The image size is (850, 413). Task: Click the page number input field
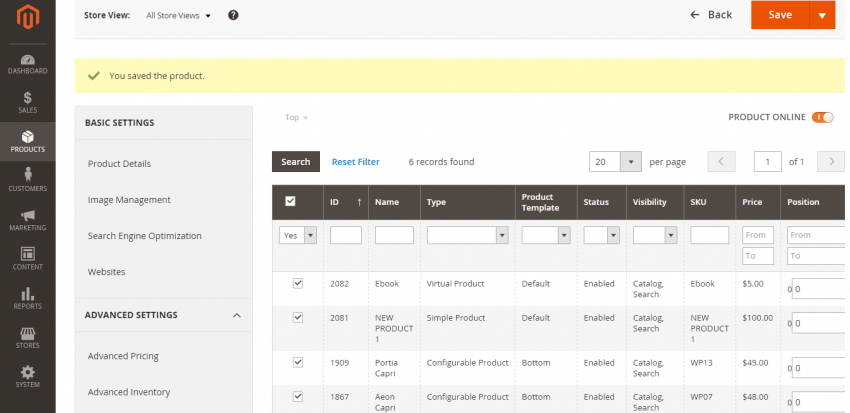(768, 162)
